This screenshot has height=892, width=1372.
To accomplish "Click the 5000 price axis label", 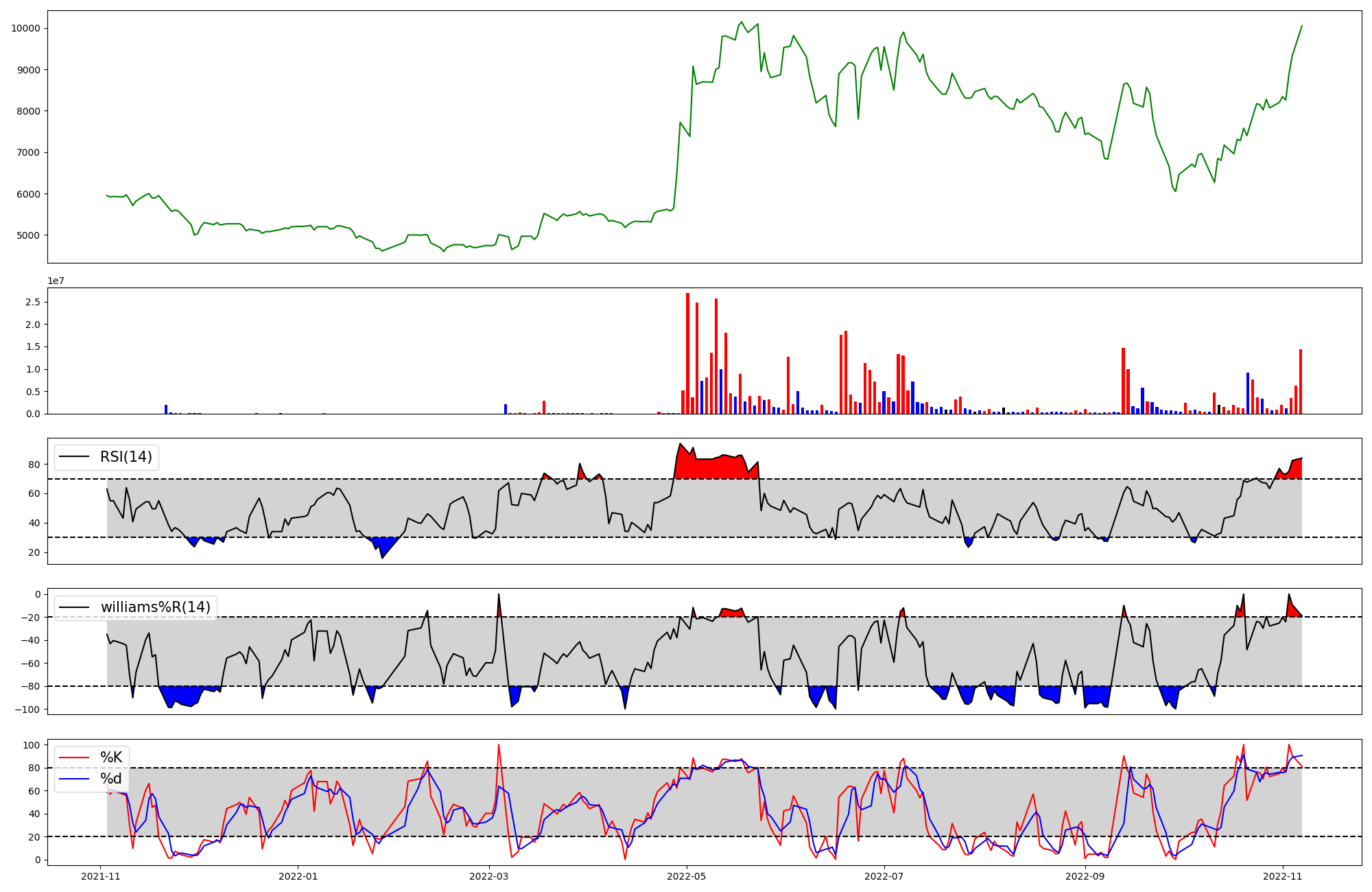I will [x=28, y=235].
